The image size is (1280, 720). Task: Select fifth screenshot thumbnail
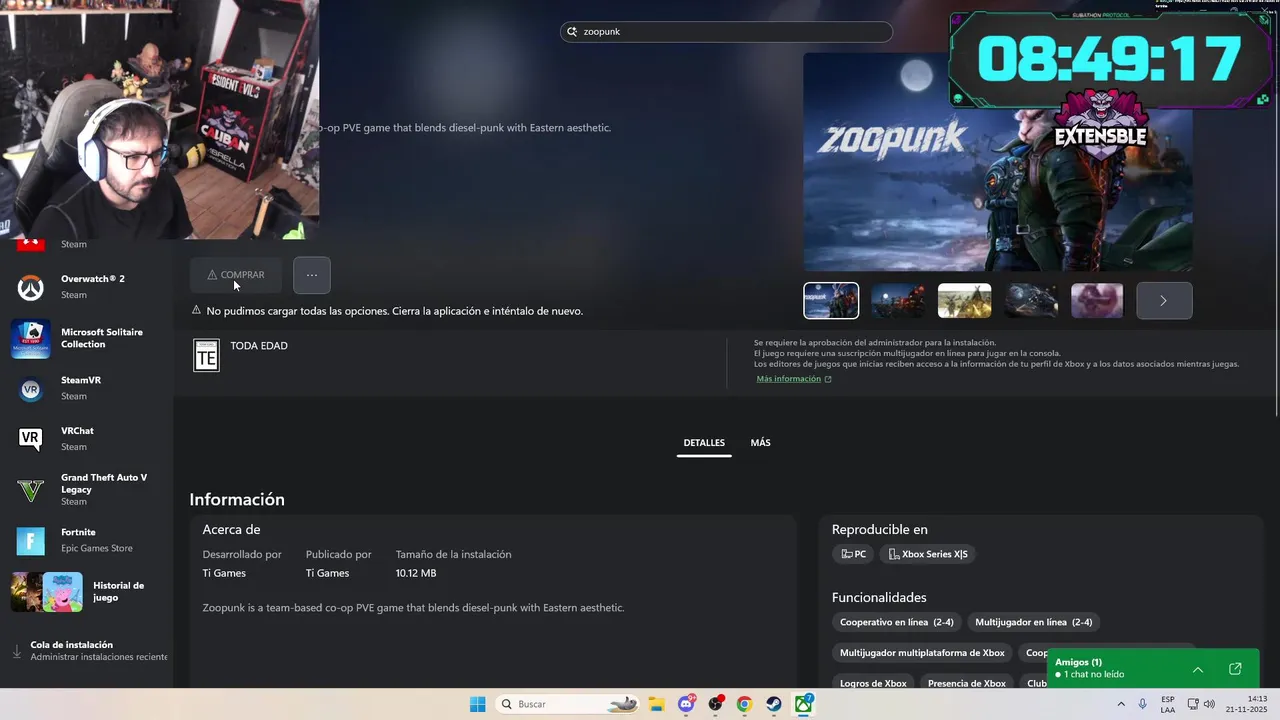point(1097,300)
